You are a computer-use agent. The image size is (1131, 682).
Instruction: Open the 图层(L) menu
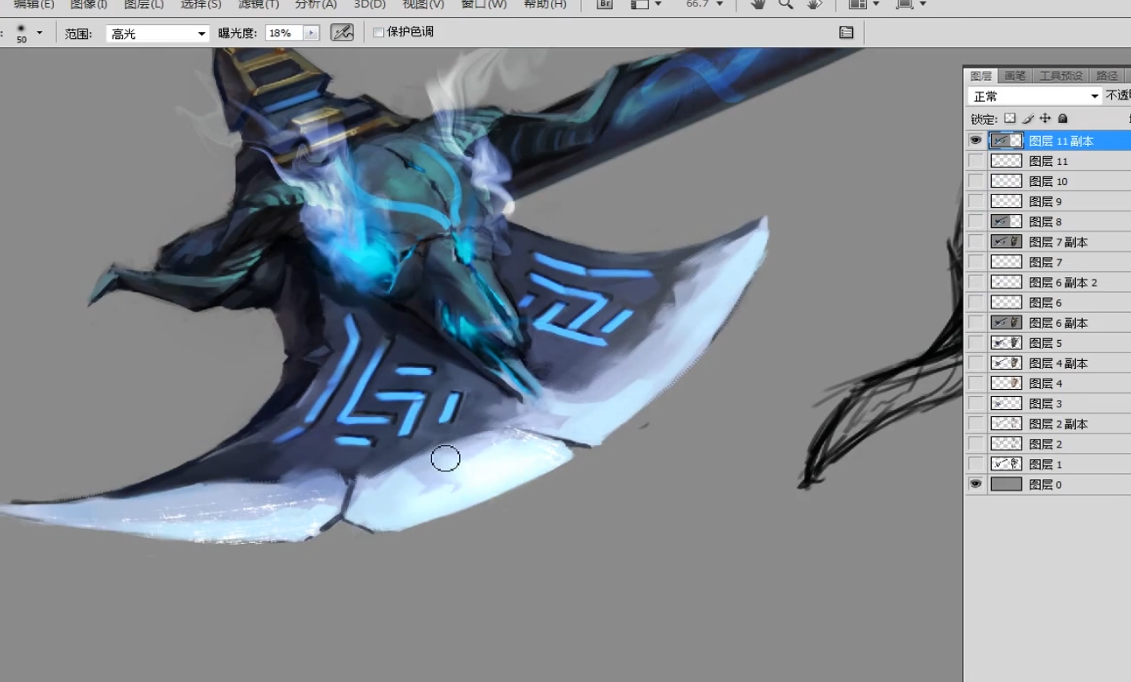pyautogui.click(x=144, y=4)
